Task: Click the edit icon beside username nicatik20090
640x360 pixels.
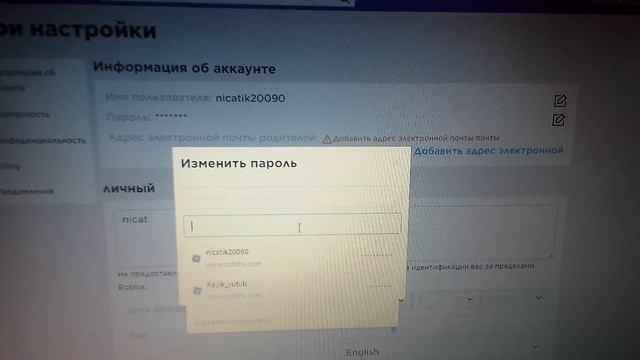Action: coord(560,101)
